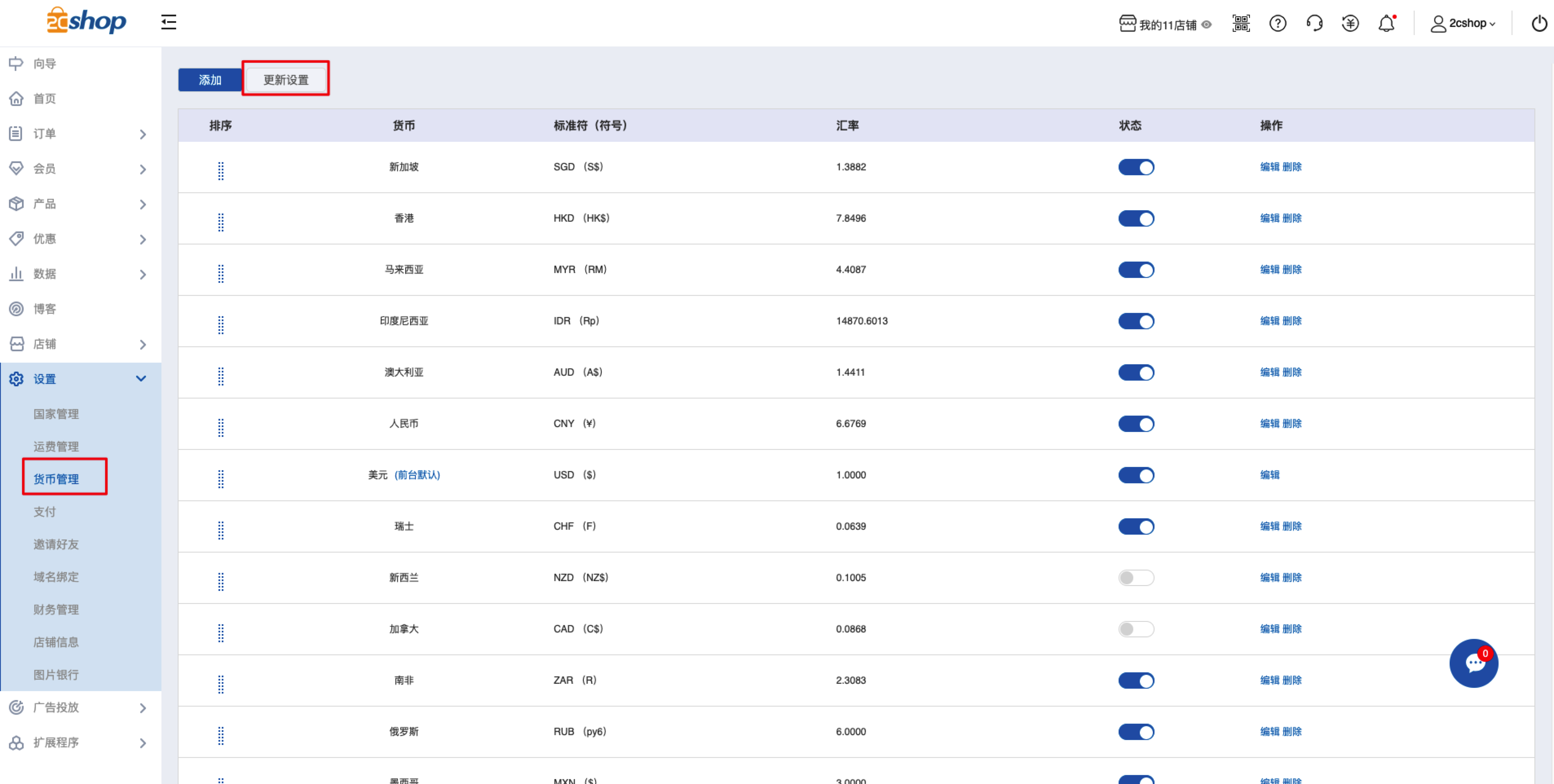The height and width of the screenshot is (784, 1554).
Task: Open 图片银行 submenu item
Action: pos(56,675)
